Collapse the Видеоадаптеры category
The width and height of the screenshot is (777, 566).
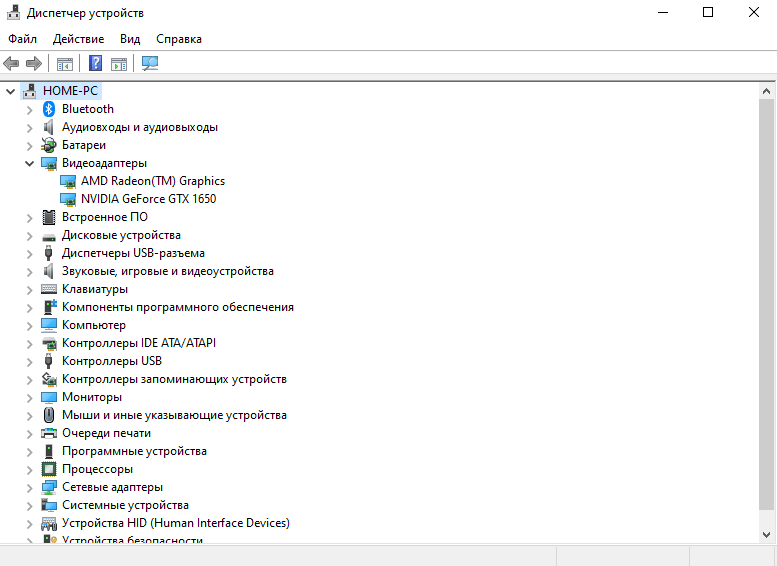tap(30, 163)
